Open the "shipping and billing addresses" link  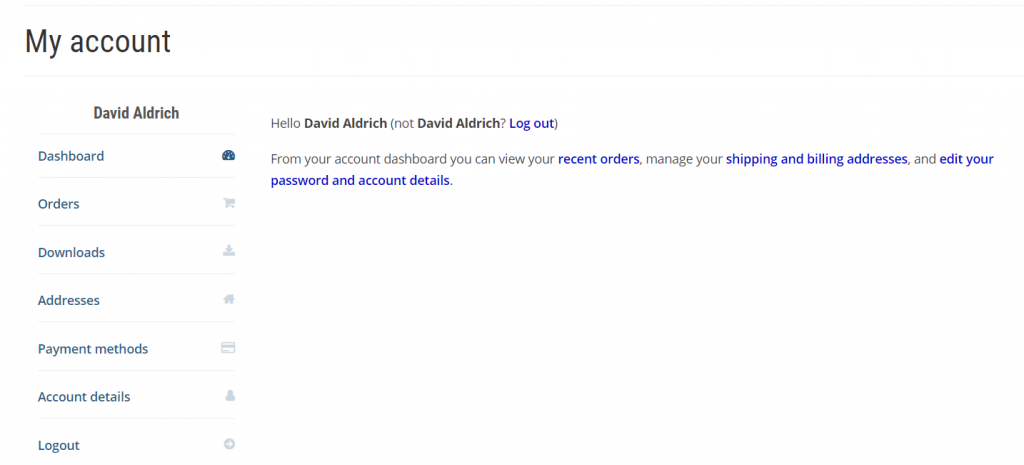click(817, 159)
